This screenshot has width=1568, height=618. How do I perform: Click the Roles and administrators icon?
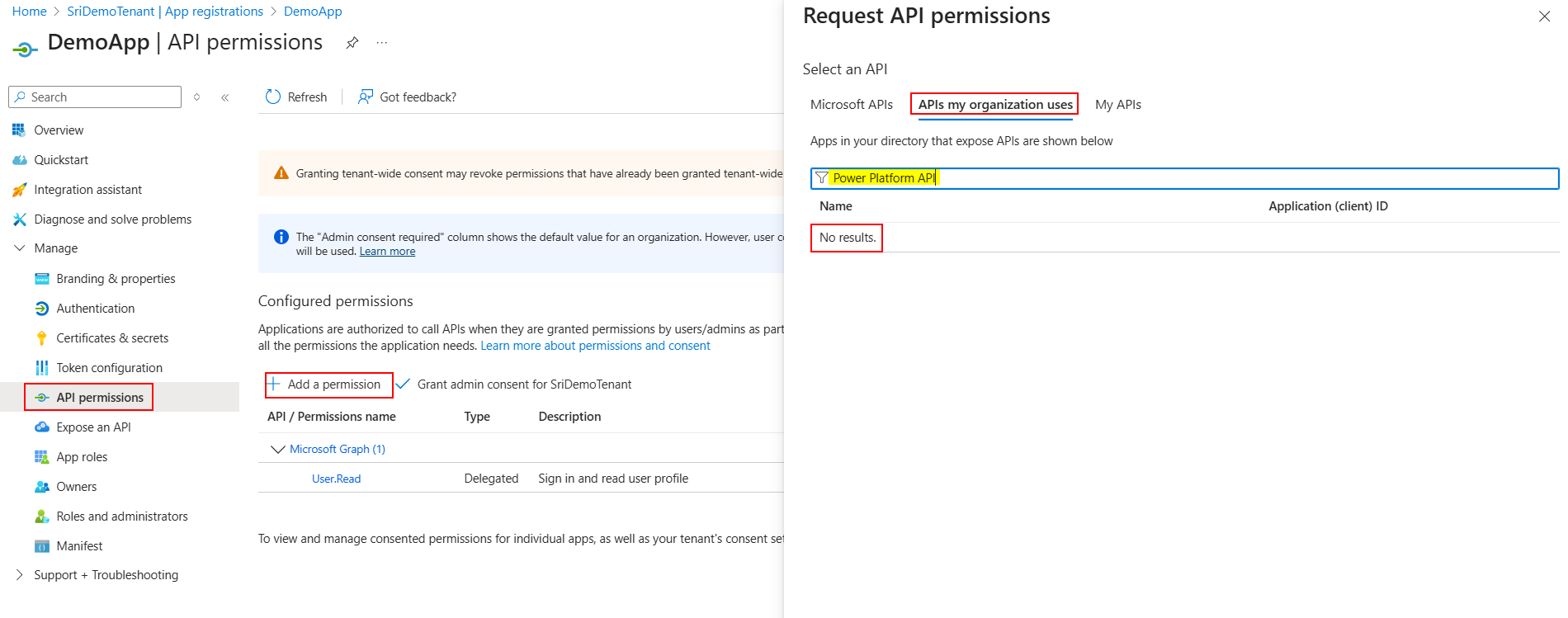click(42, 517)
